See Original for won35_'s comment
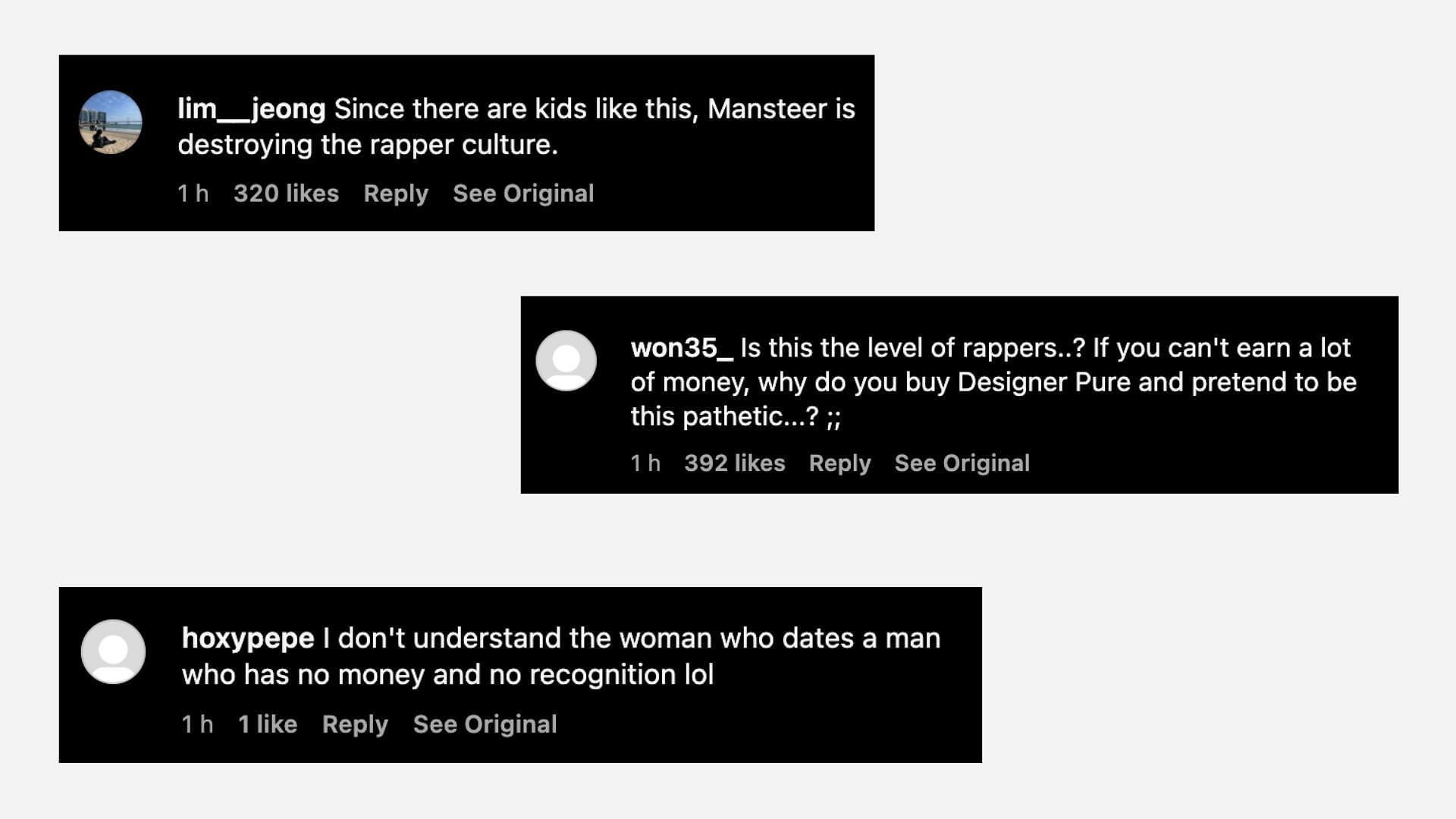The width and height of the screenshot is (1456, 819). [x=962, y=463]
